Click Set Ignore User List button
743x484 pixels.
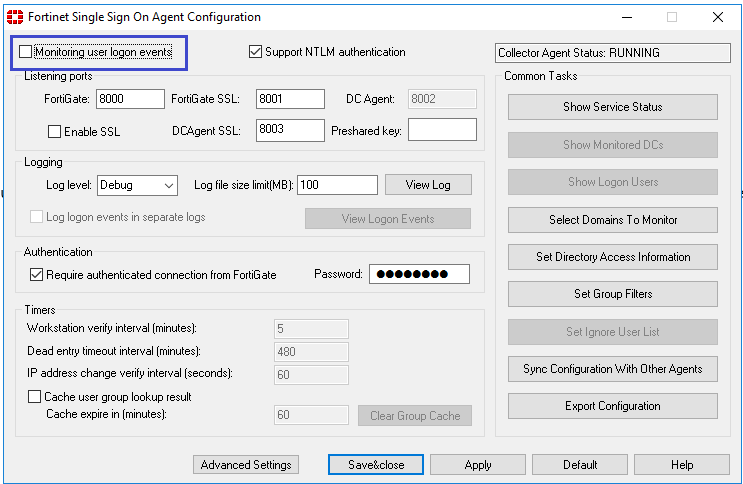coord(613,332)
